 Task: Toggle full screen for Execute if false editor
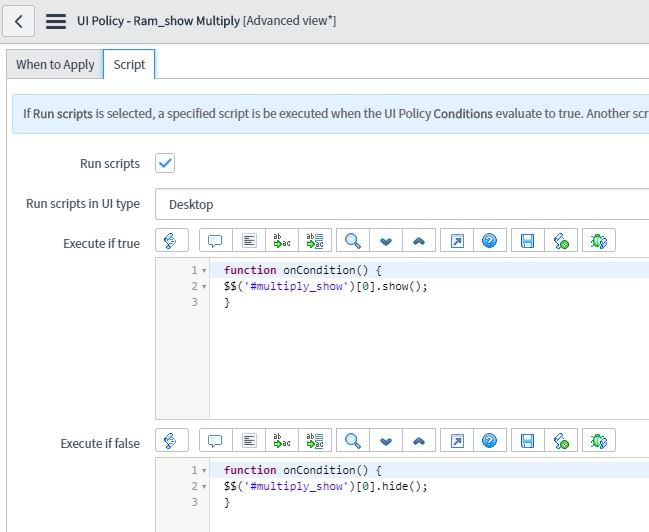[x=457, y=441]
